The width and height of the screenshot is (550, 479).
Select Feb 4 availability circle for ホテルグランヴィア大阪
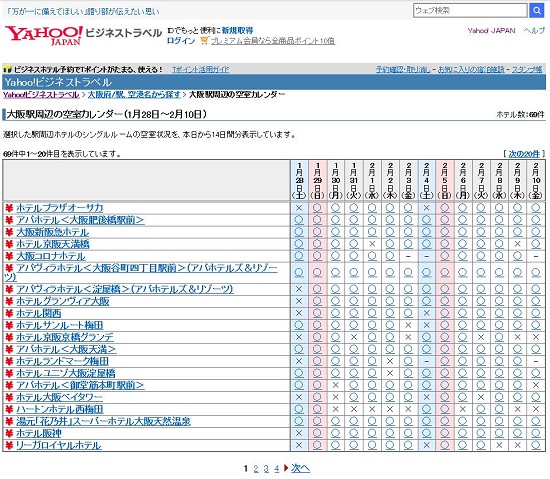[427, 301]
